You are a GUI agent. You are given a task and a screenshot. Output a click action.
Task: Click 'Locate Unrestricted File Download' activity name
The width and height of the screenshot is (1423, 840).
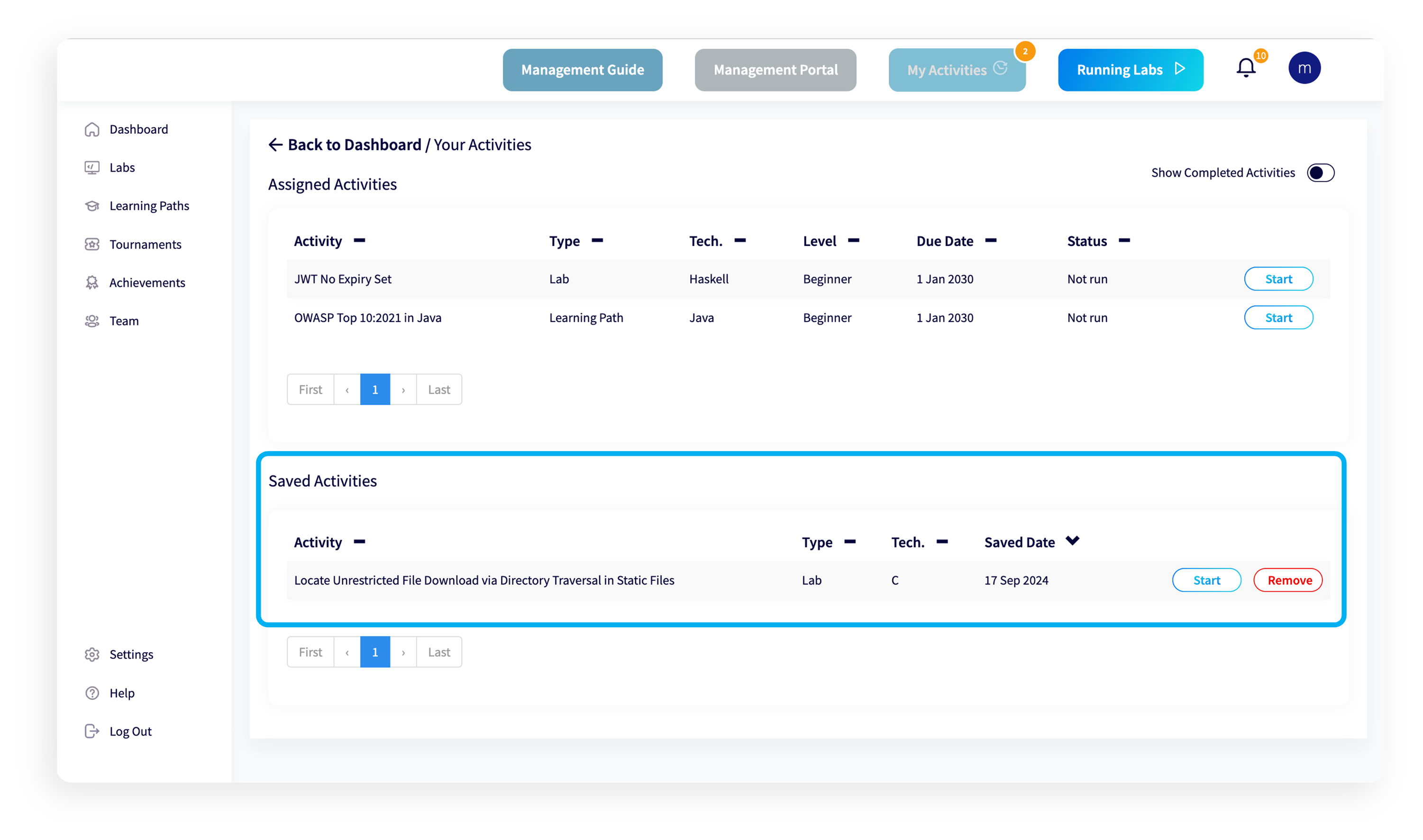tap(484, 580)
